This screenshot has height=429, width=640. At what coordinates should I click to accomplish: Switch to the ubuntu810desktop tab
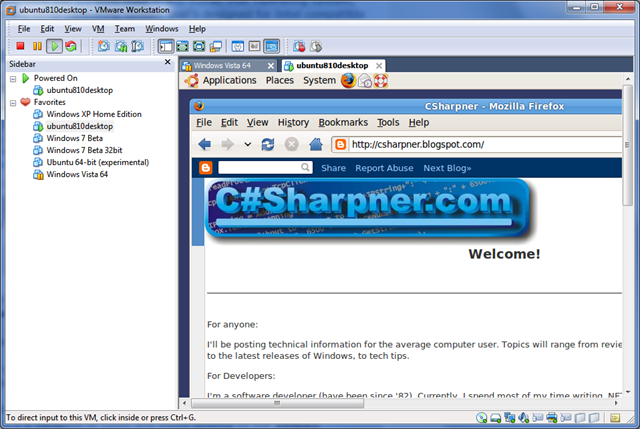(x=332, y=66)
